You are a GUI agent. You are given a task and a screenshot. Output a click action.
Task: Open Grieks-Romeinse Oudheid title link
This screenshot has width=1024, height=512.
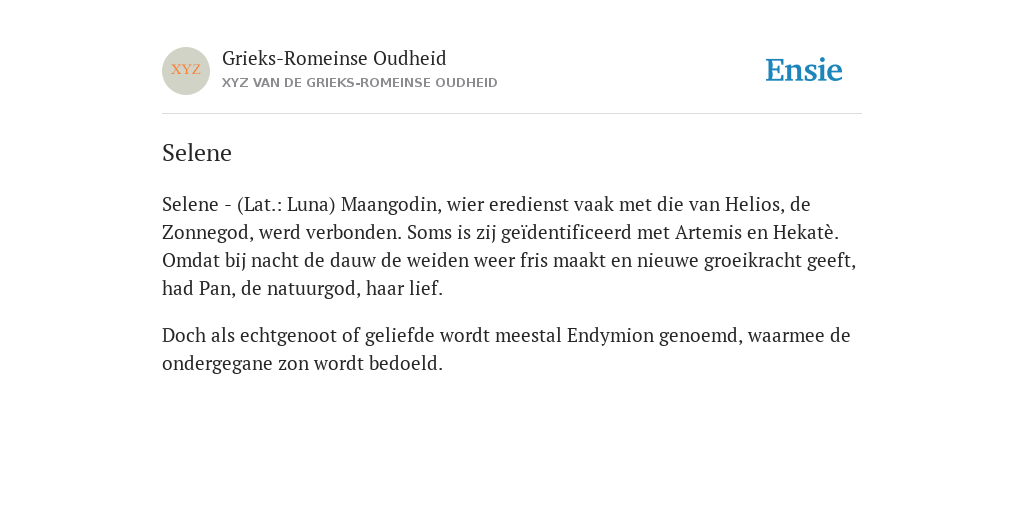coord(334,59)
